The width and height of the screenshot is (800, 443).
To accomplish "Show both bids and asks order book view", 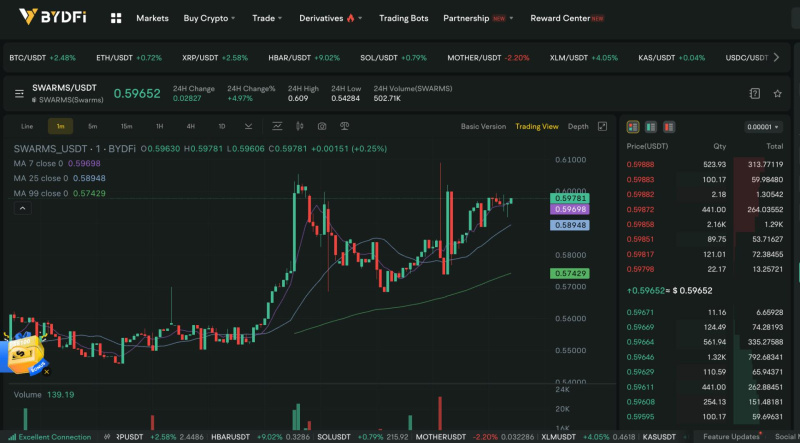I will click(632, 127).
